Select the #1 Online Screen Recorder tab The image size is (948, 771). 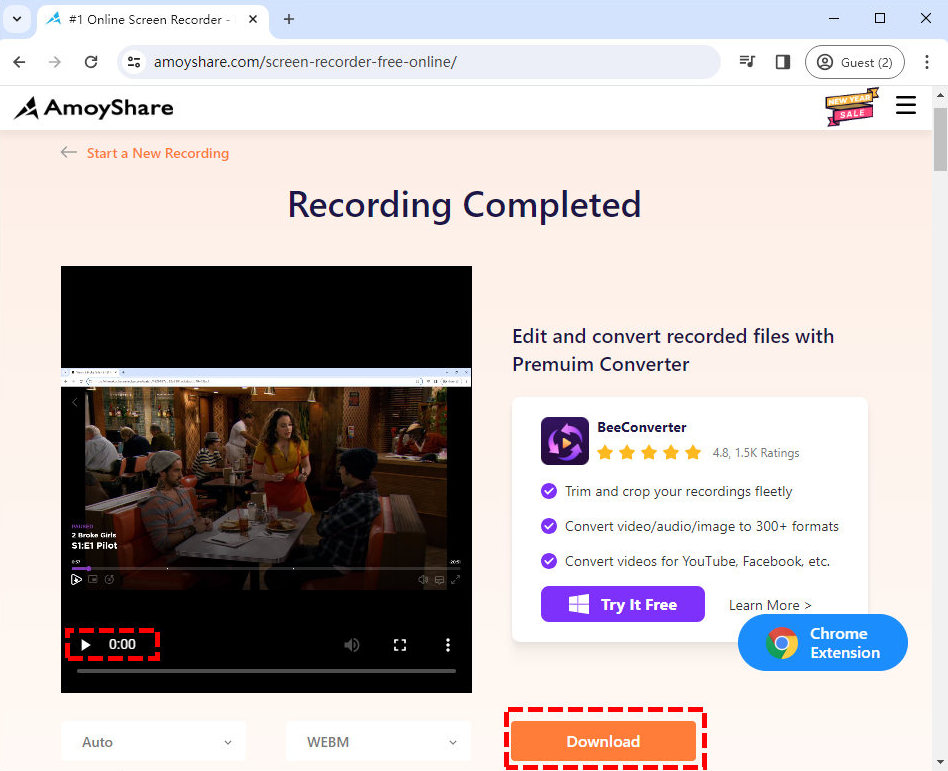point(154,19)
